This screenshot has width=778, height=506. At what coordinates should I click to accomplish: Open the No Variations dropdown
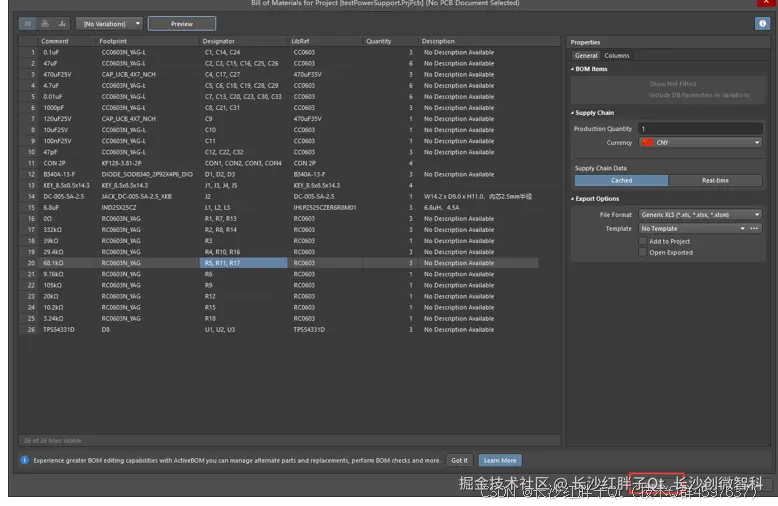tap(109, 23)
